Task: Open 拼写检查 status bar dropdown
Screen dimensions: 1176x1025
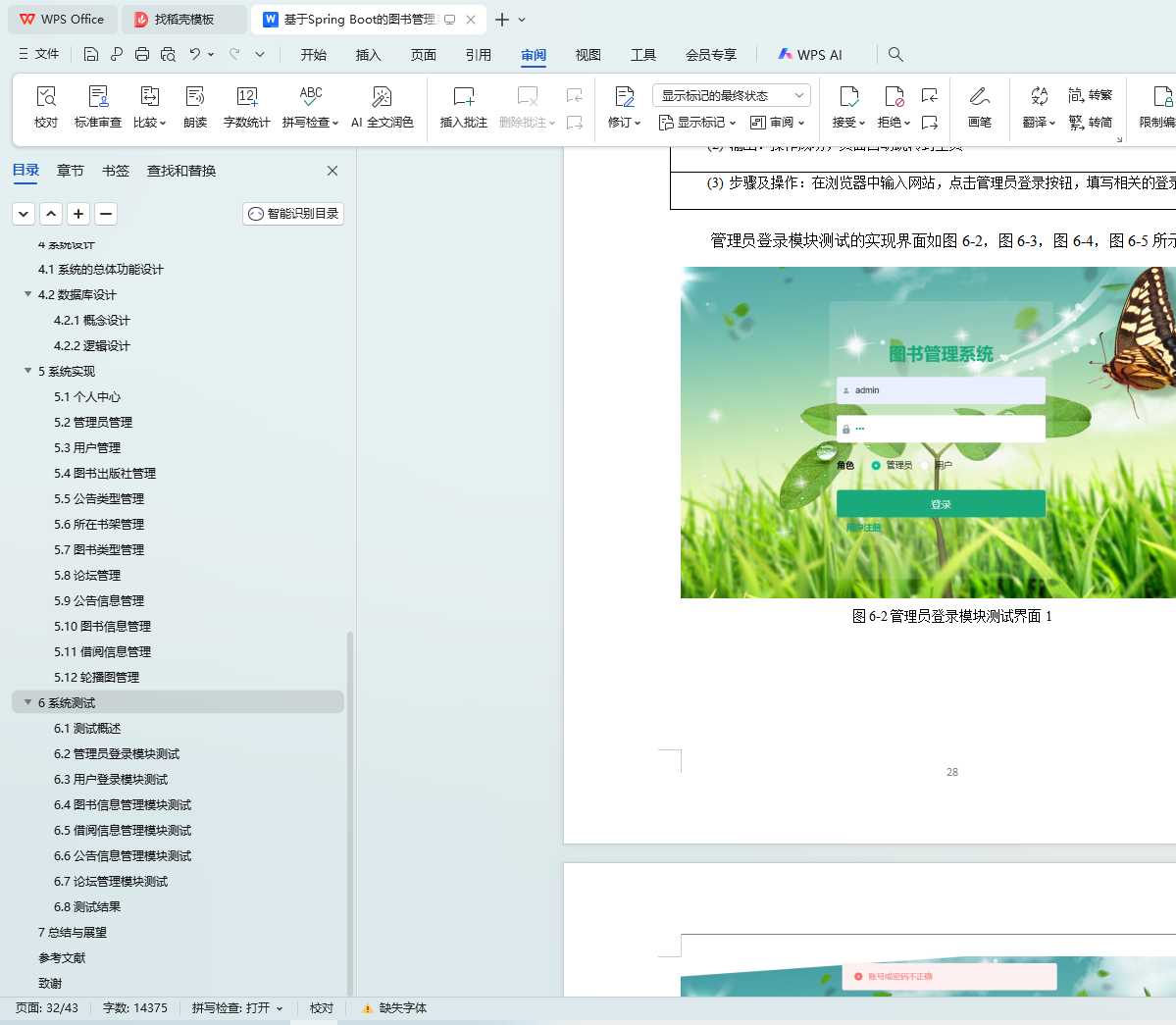Action: tap(279, 1008)
